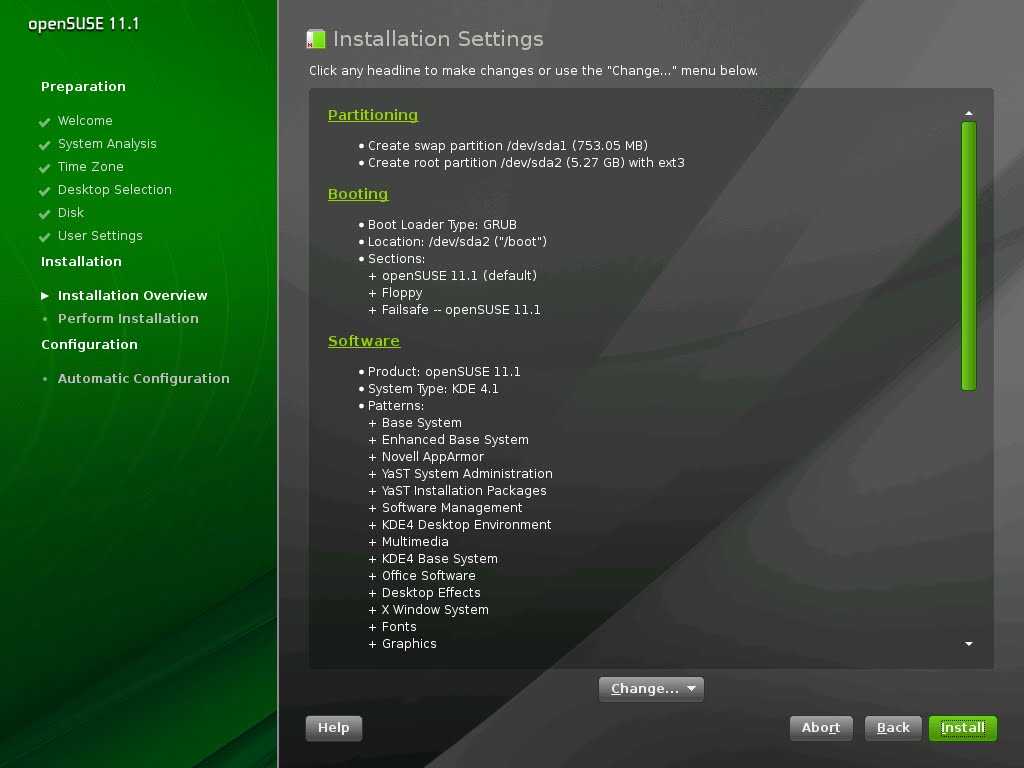Image resolution: width=1024 pixels, height=768 pixels.
Task: Select the System Analysis step
Action: (x=107, y=144)
